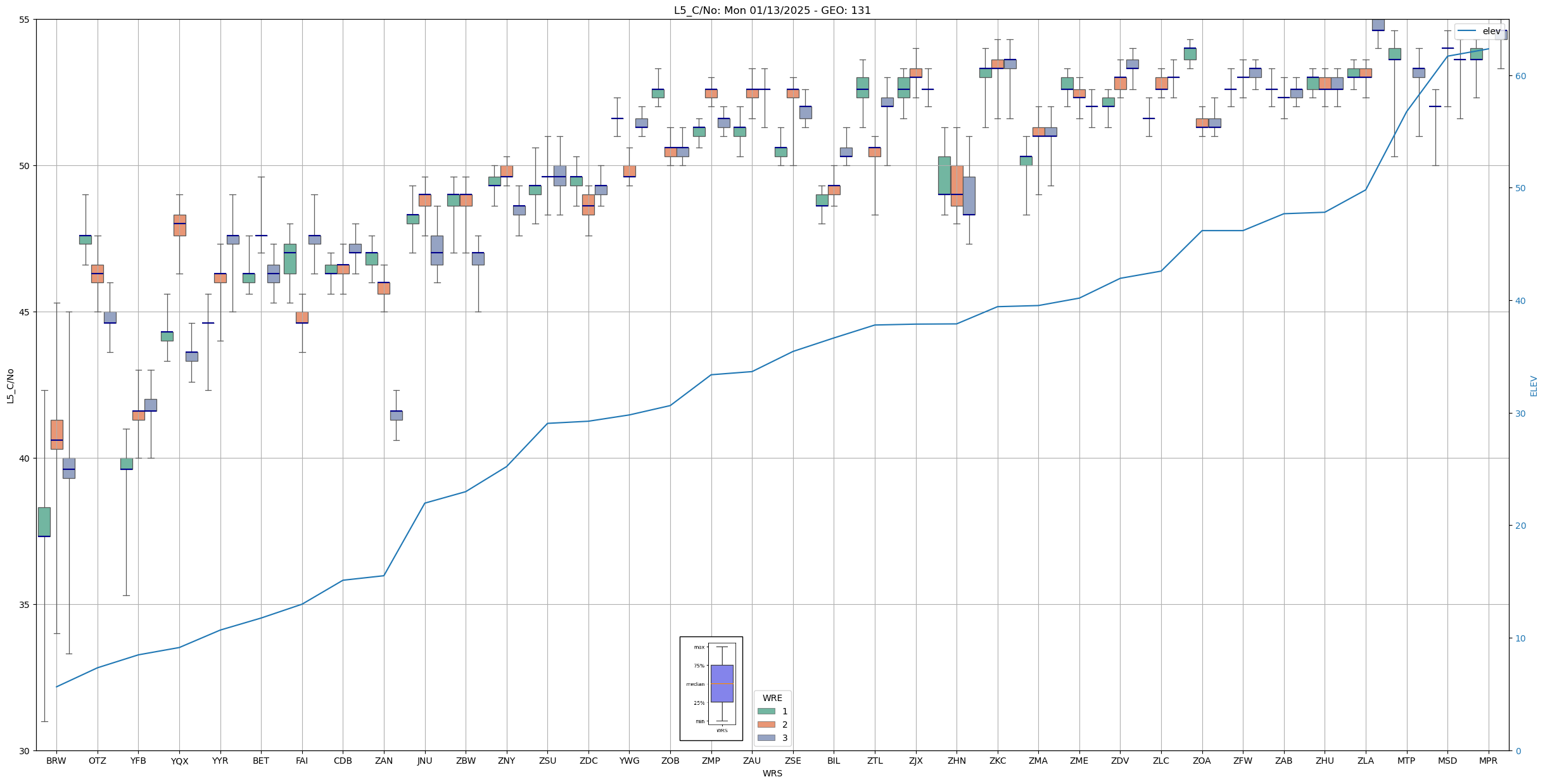Click the ZLA station tick label
The width and height of the screenshot is (1545, 784).
1365,761
